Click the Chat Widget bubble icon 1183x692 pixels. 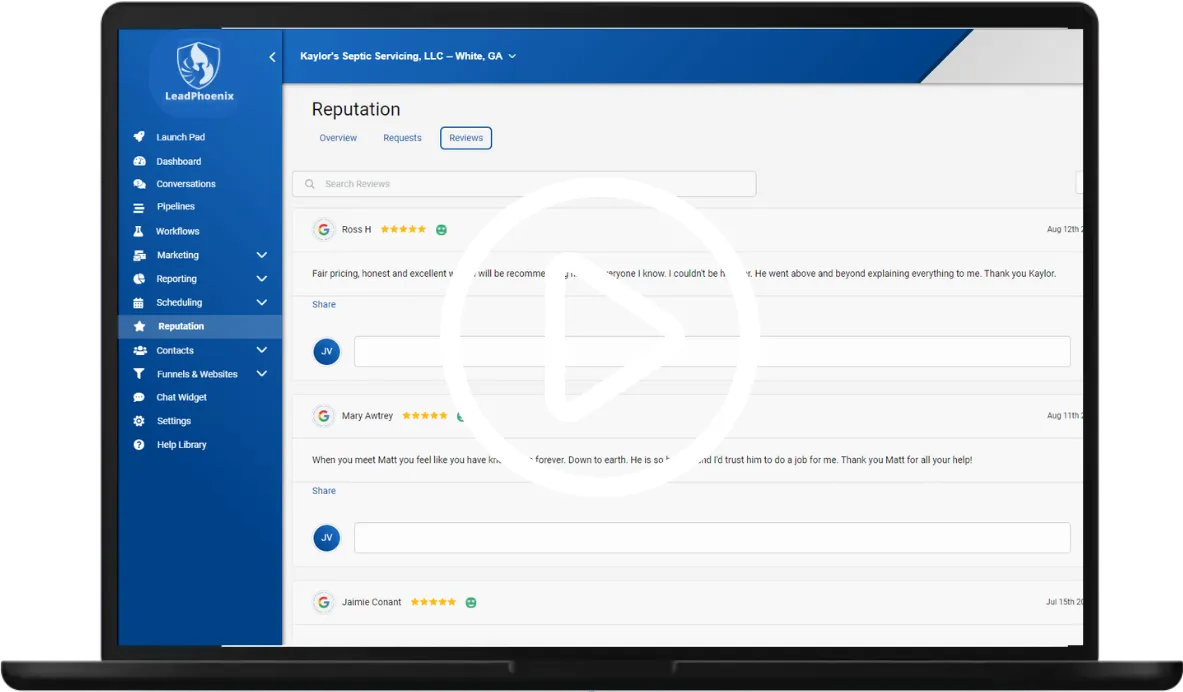pos(139,397)
